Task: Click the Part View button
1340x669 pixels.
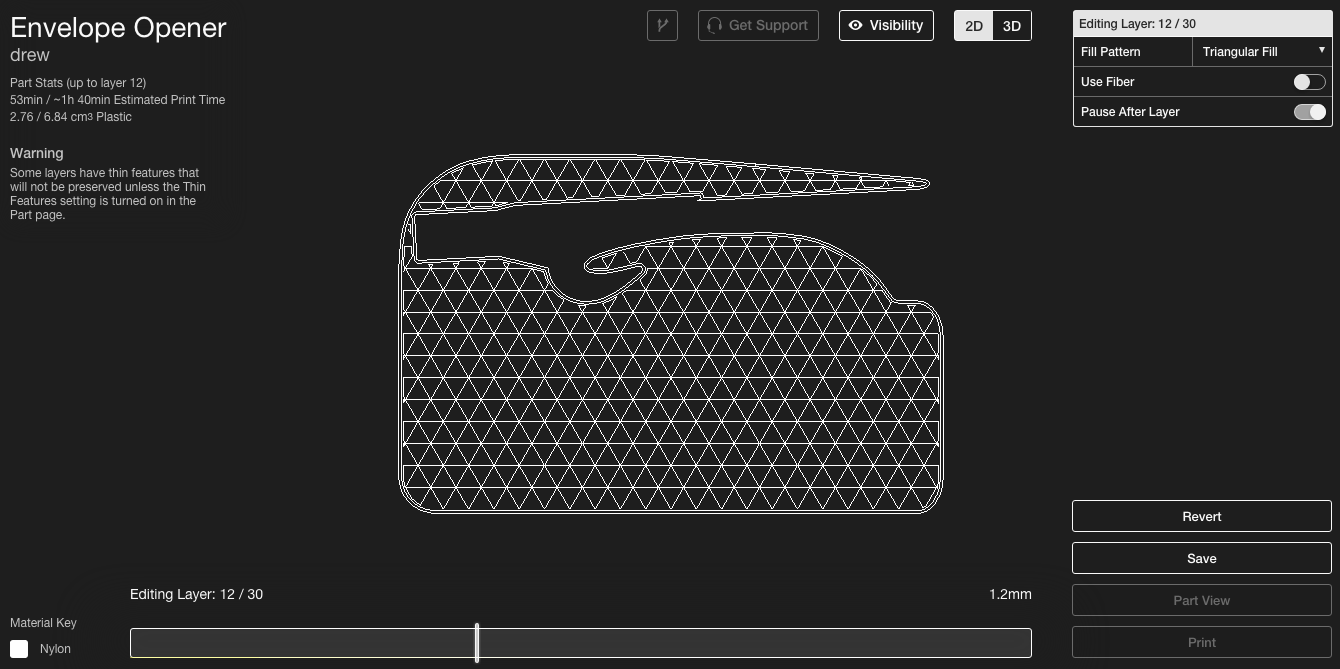Action: coord(1201,600)
